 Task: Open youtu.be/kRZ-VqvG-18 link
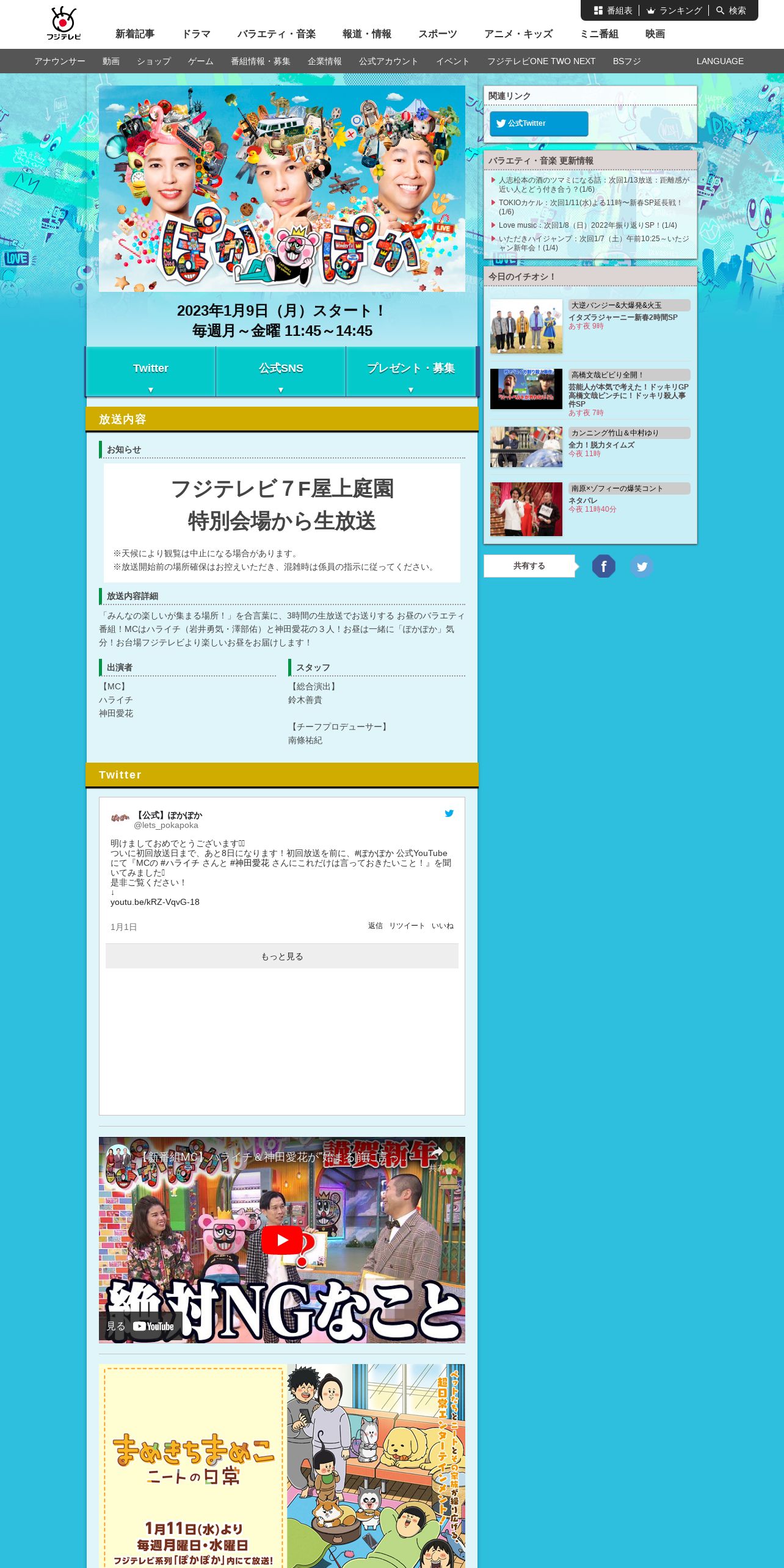155,902
